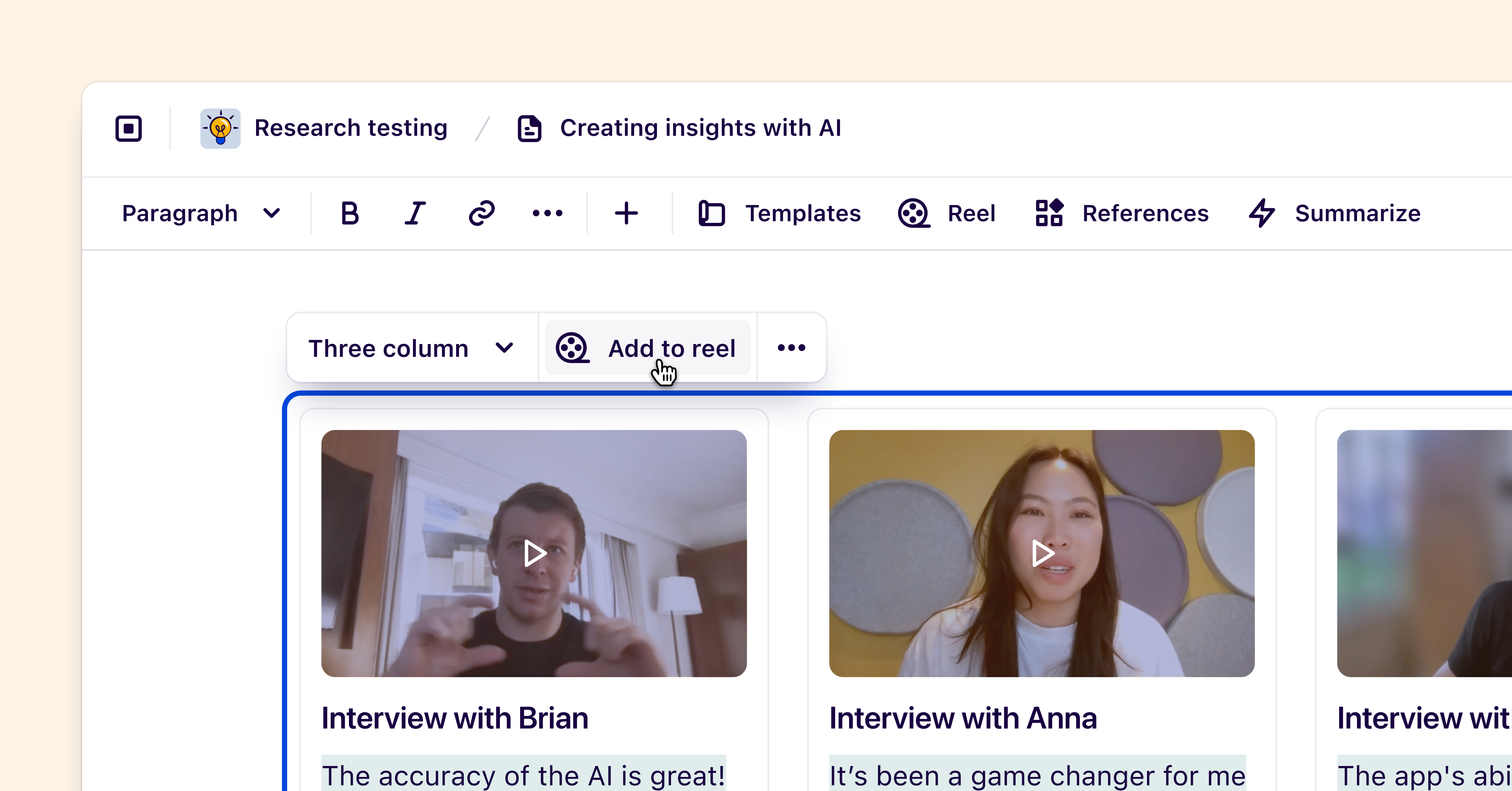Open more formatting options in the toolbar
This screenshot has width=1512, height=791.
[x=547, y=213]
